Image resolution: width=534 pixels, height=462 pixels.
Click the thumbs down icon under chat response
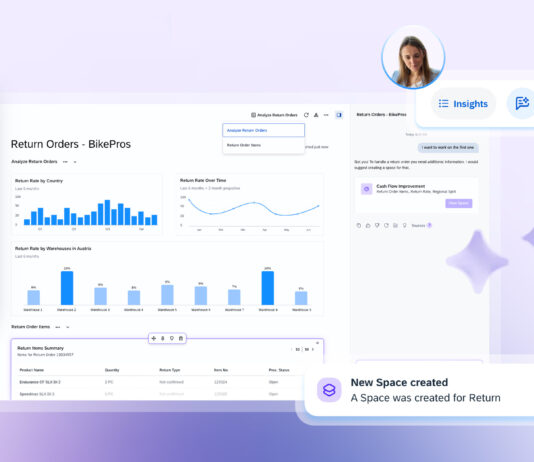pyautogui.click(x=377, y=225)
